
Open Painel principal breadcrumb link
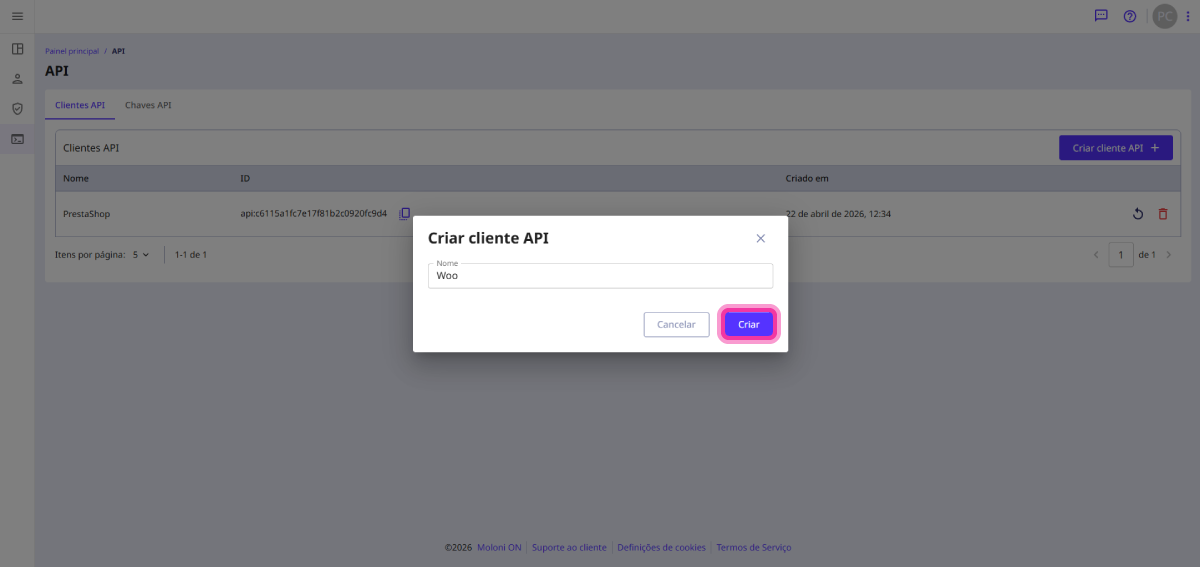72,51
